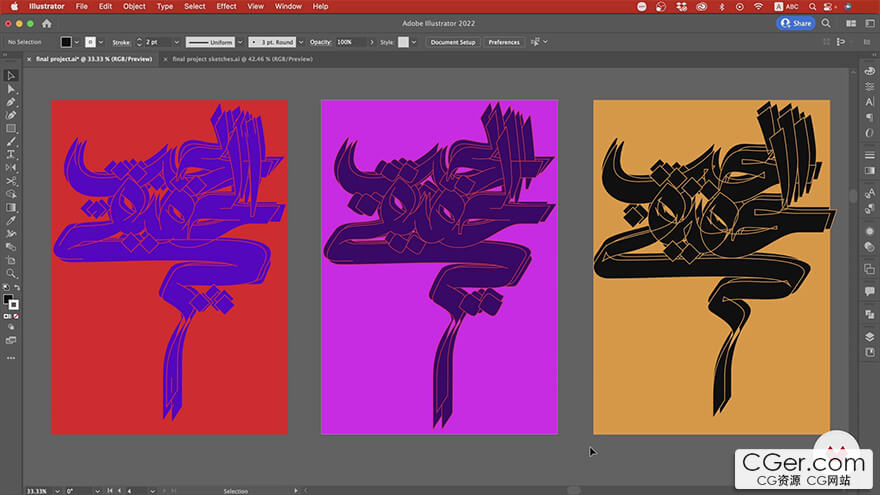Open the Arrange Documents icon

tap(851, 24)
